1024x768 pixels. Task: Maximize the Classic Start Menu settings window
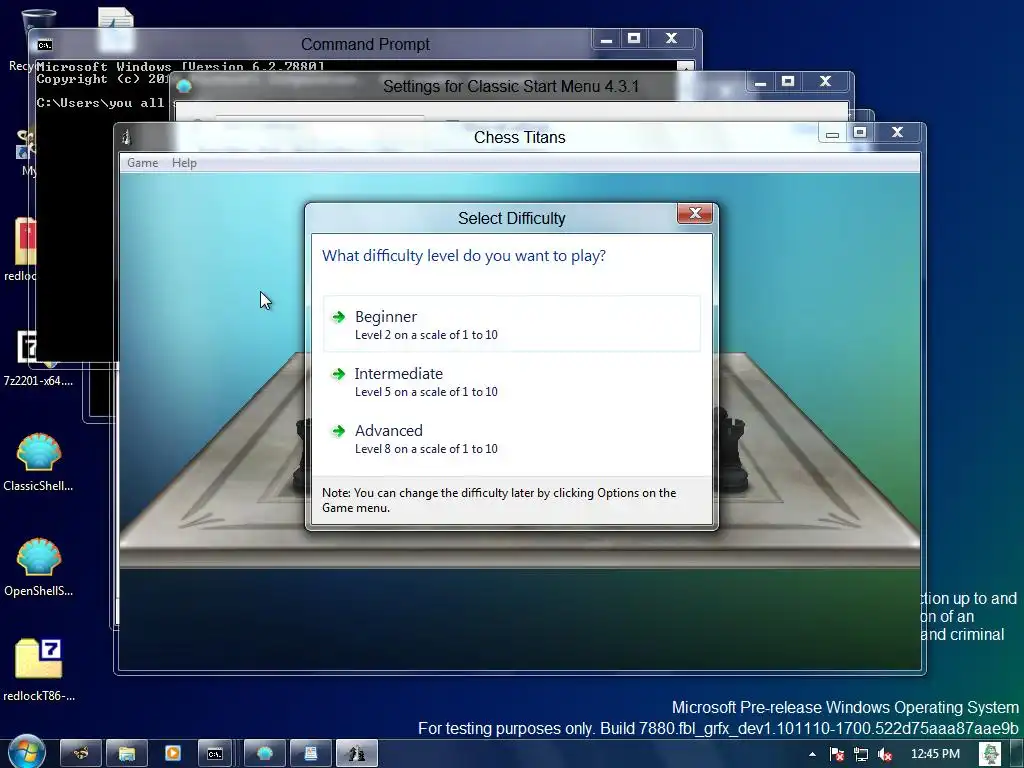pyautogui.click(x=788, y=82)
